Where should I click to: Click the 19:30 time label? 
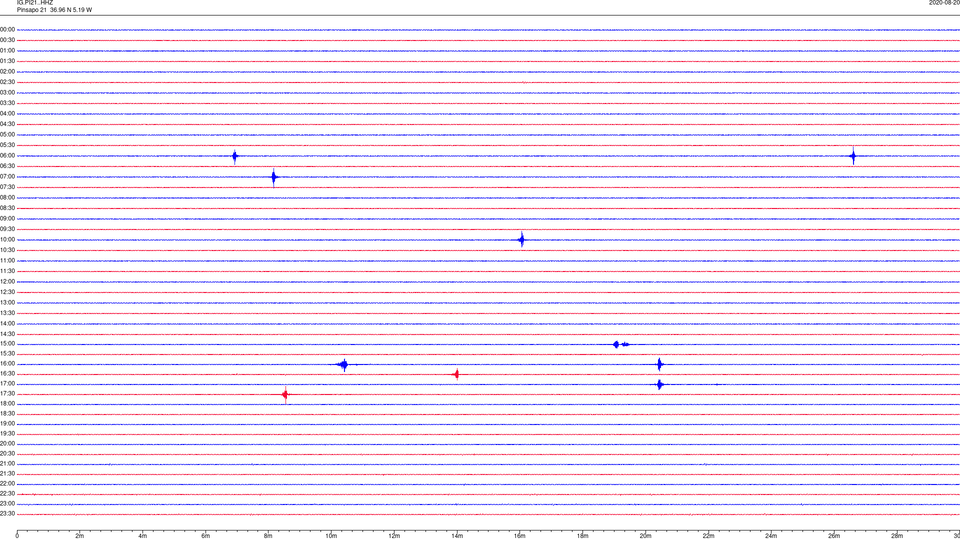(7, 433)
